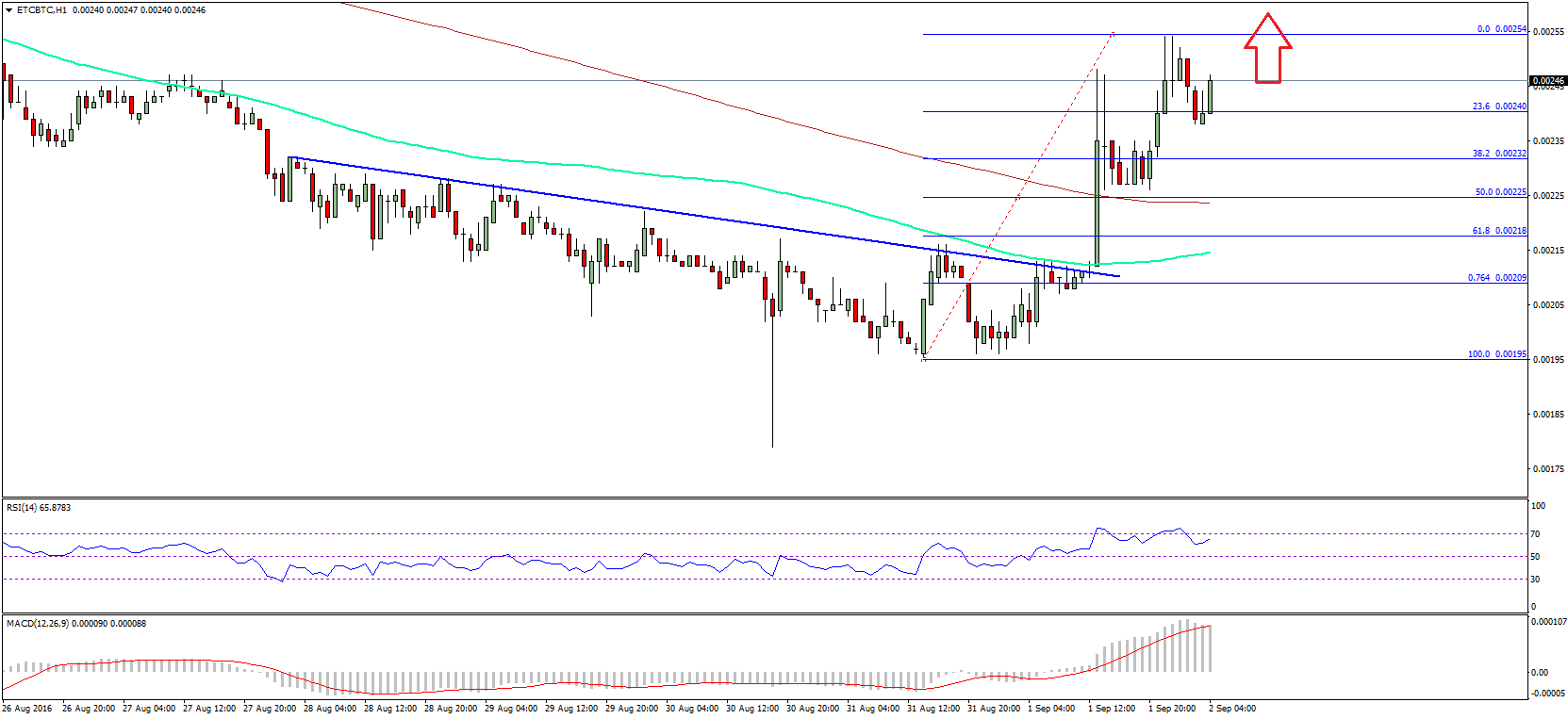Viewport: 1568px width, 719px height.
Task: Click the time label "27 Aug 04:00"
Action: pyautogui.click(x=149, y=709)
